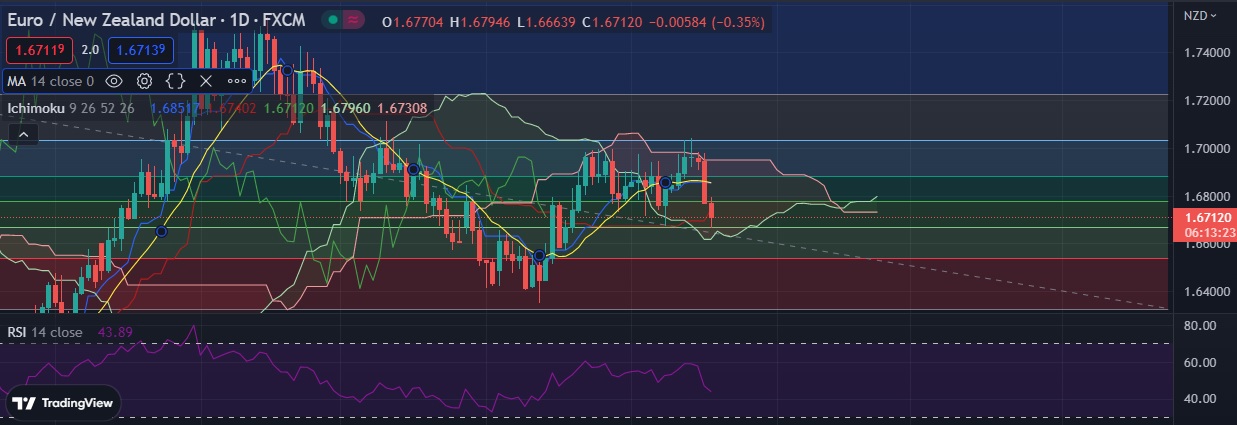Hide the MA indicator using eye icon
This screenshot has width=1237, height=425.
click(114, 81)
